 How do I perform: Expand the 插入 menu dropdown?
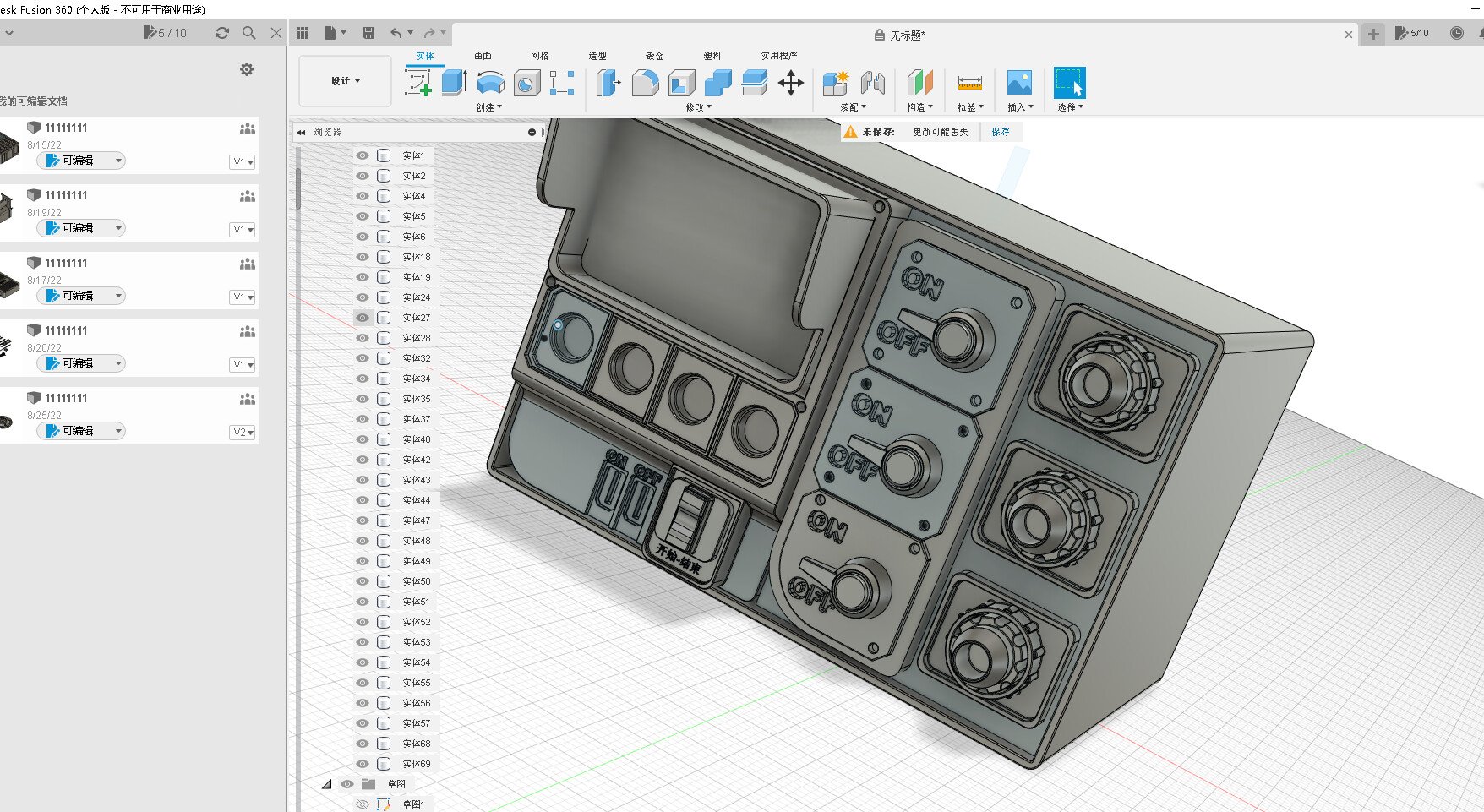[1020, 107]
